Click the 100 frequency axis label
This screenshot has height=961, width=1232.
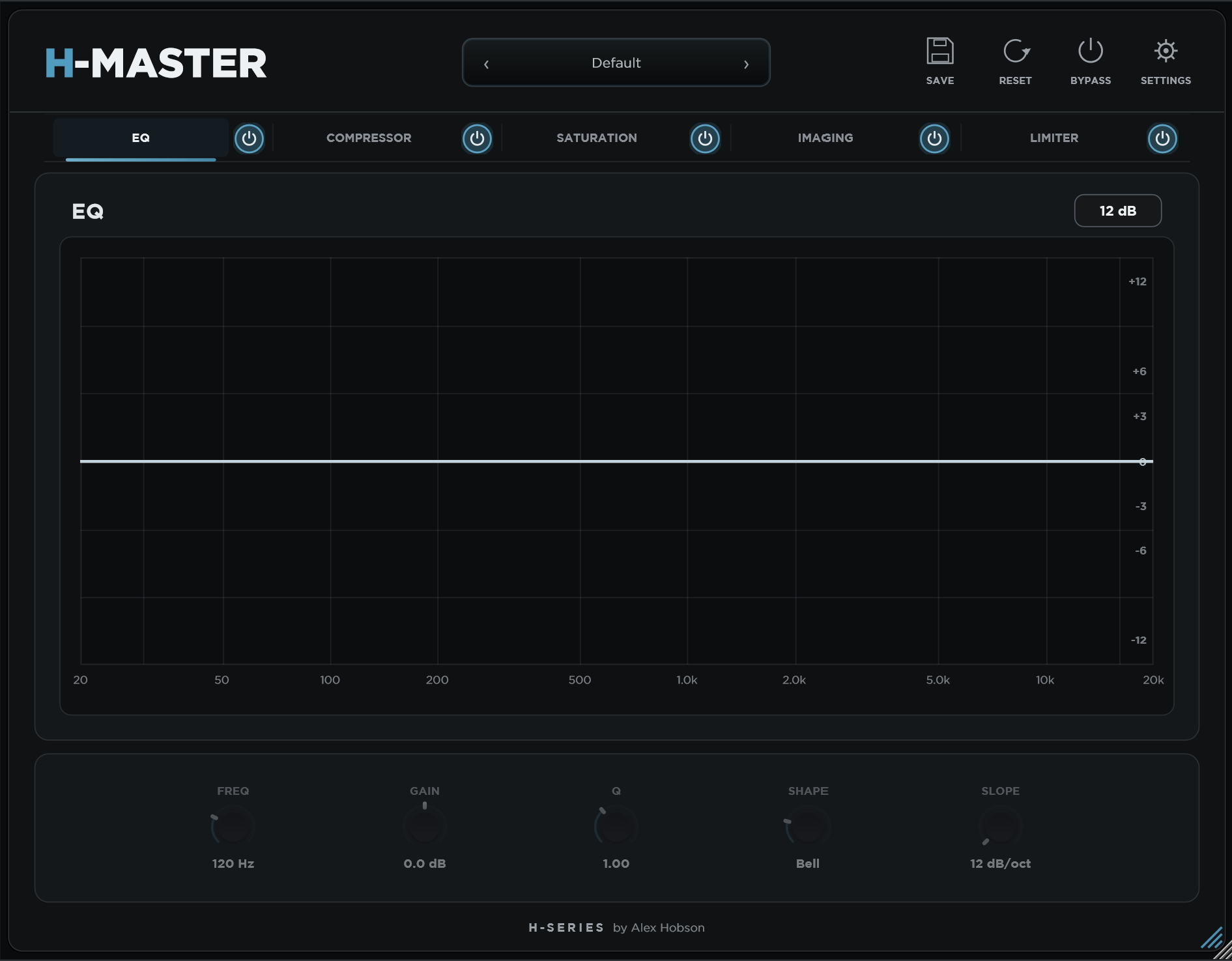coord(330,680)
